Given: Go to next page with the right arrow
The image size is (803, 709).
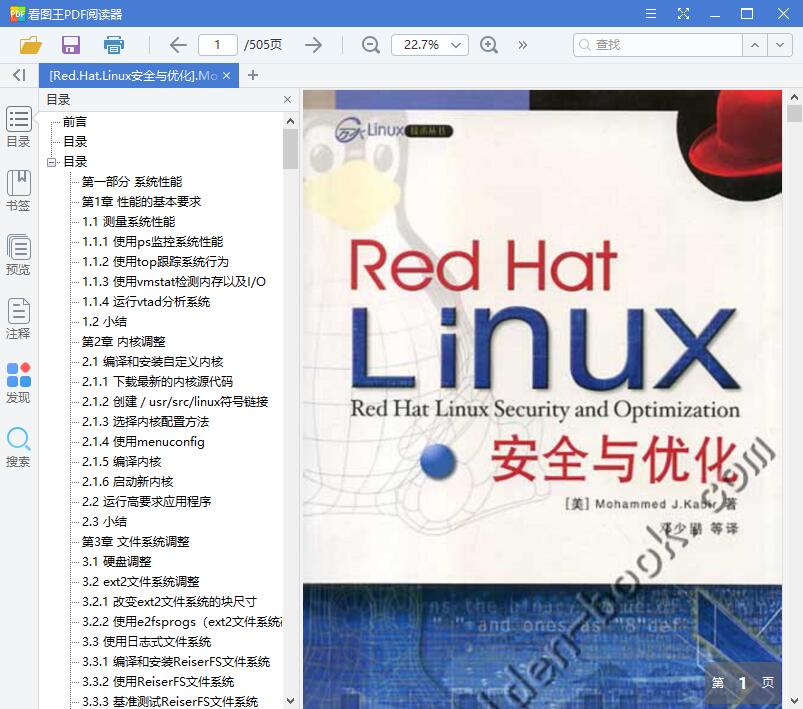Looking at the screenshot, I should (313, 45).
